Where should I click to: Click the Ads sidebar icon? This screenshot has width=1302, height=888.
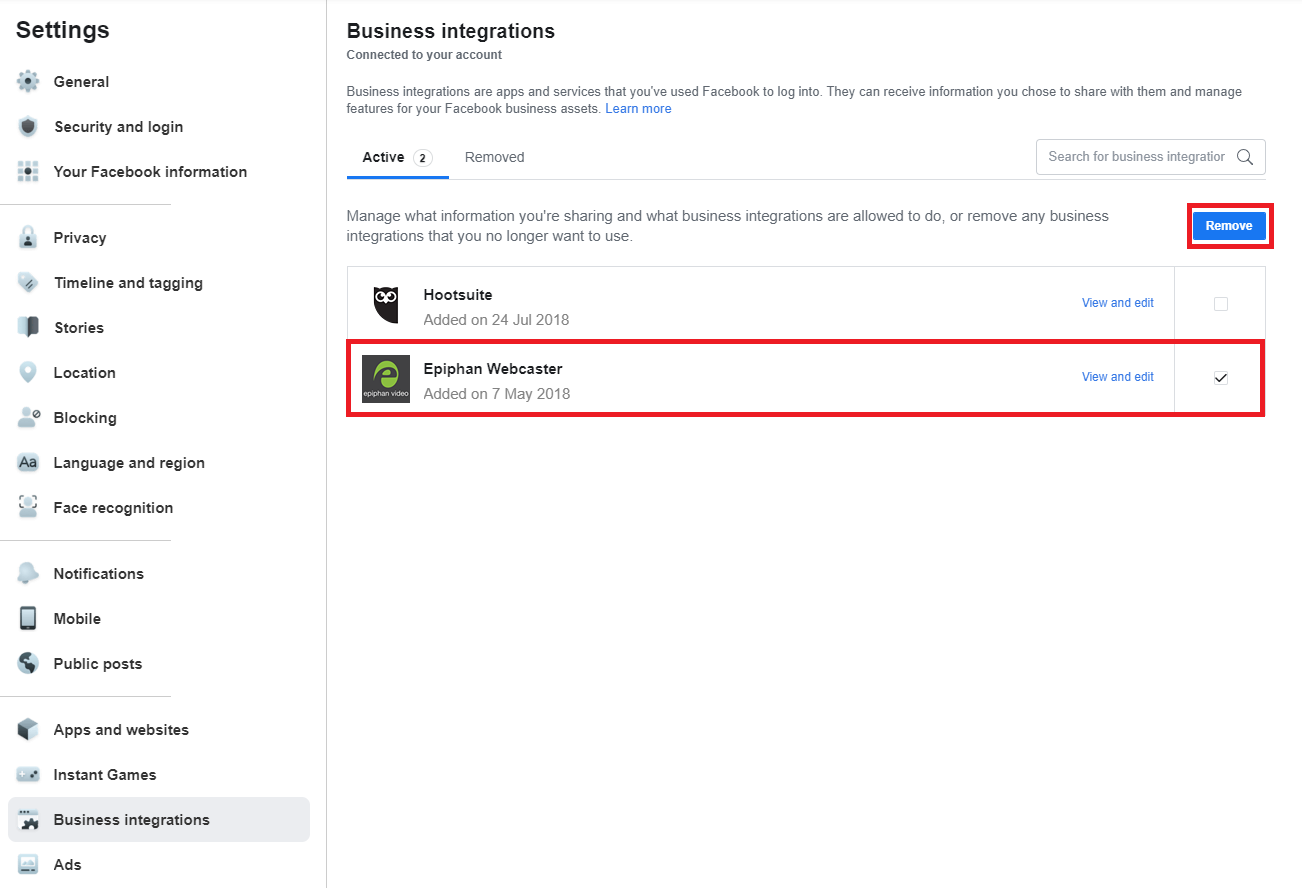coord(28,865)
